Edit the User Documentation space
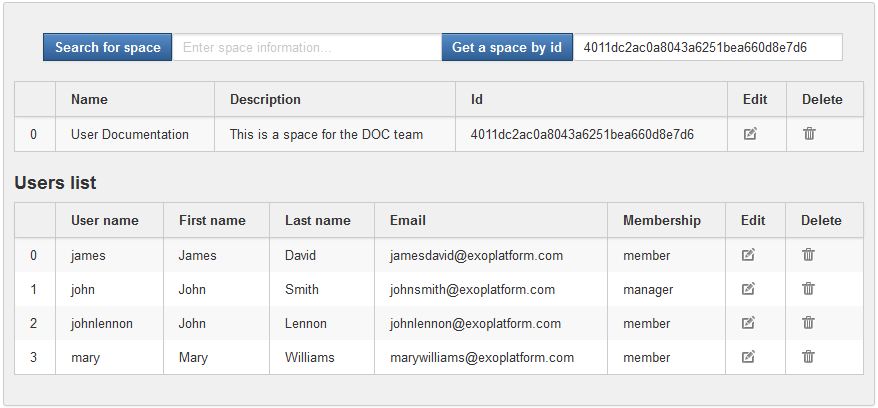The width and height of the screenshot is (878, 408). click(x=750, y=134)
